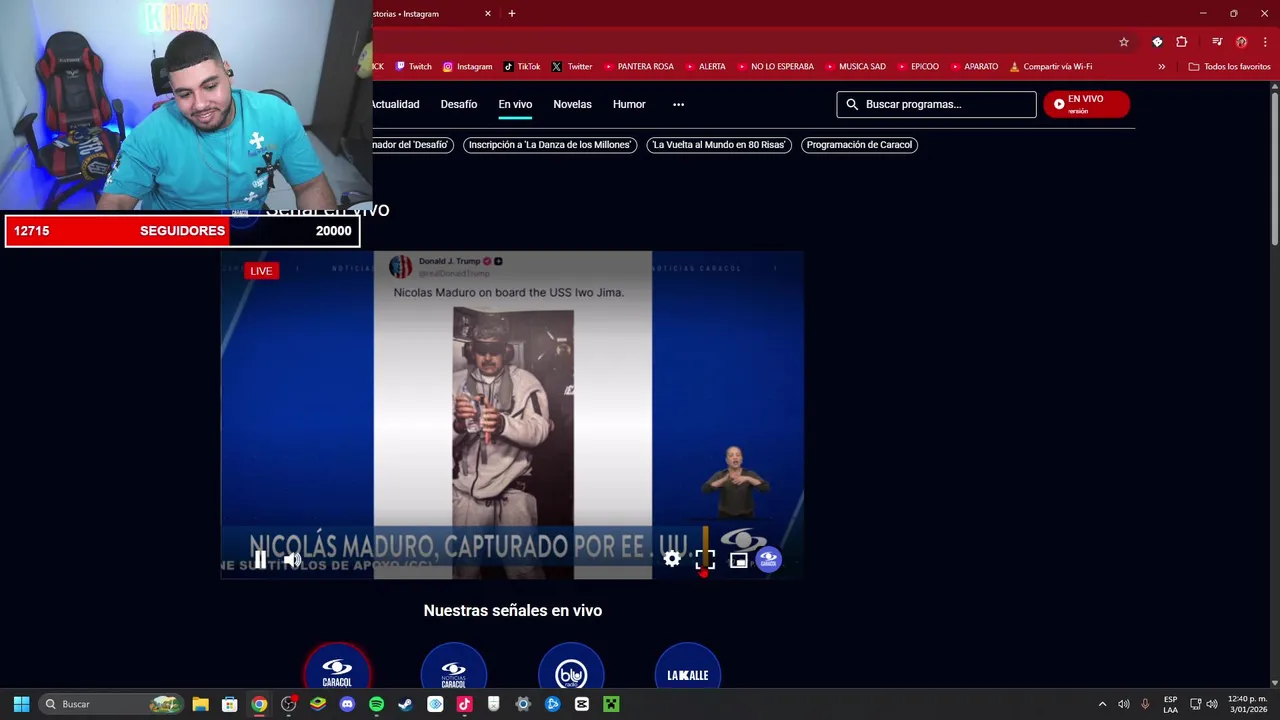
Task: Open the Desafío menu item
Action: [x=459, y=104]
